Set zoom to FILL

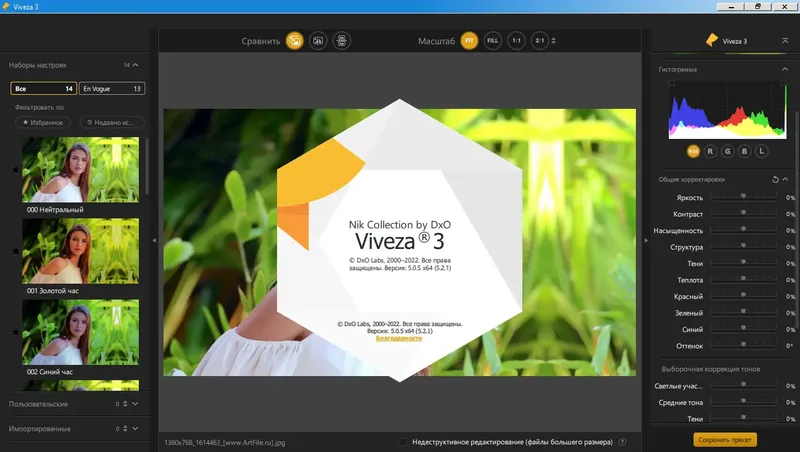[492, 41]
